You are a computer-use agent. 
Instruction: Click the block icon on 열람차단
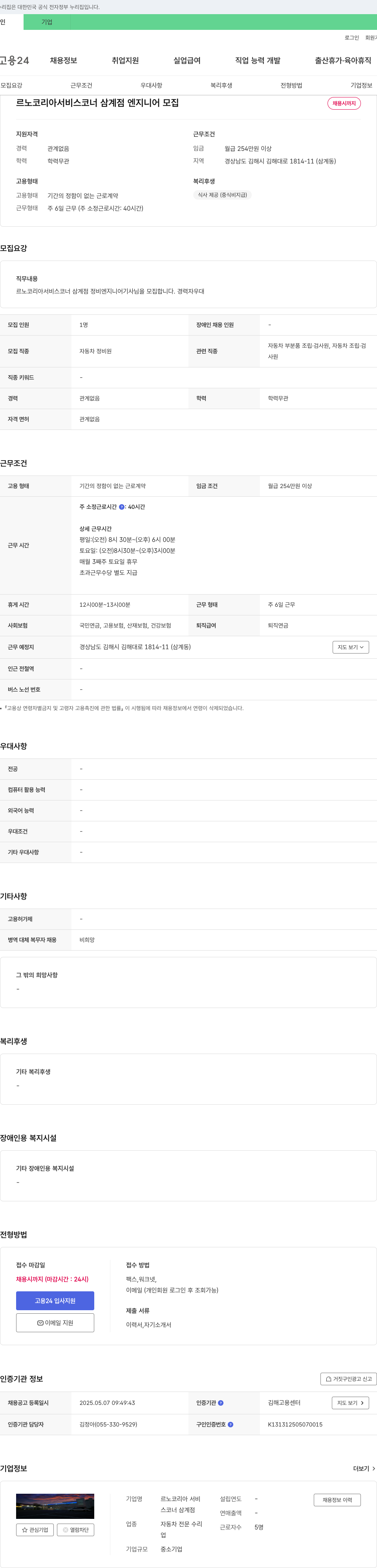pos(66,1529)
